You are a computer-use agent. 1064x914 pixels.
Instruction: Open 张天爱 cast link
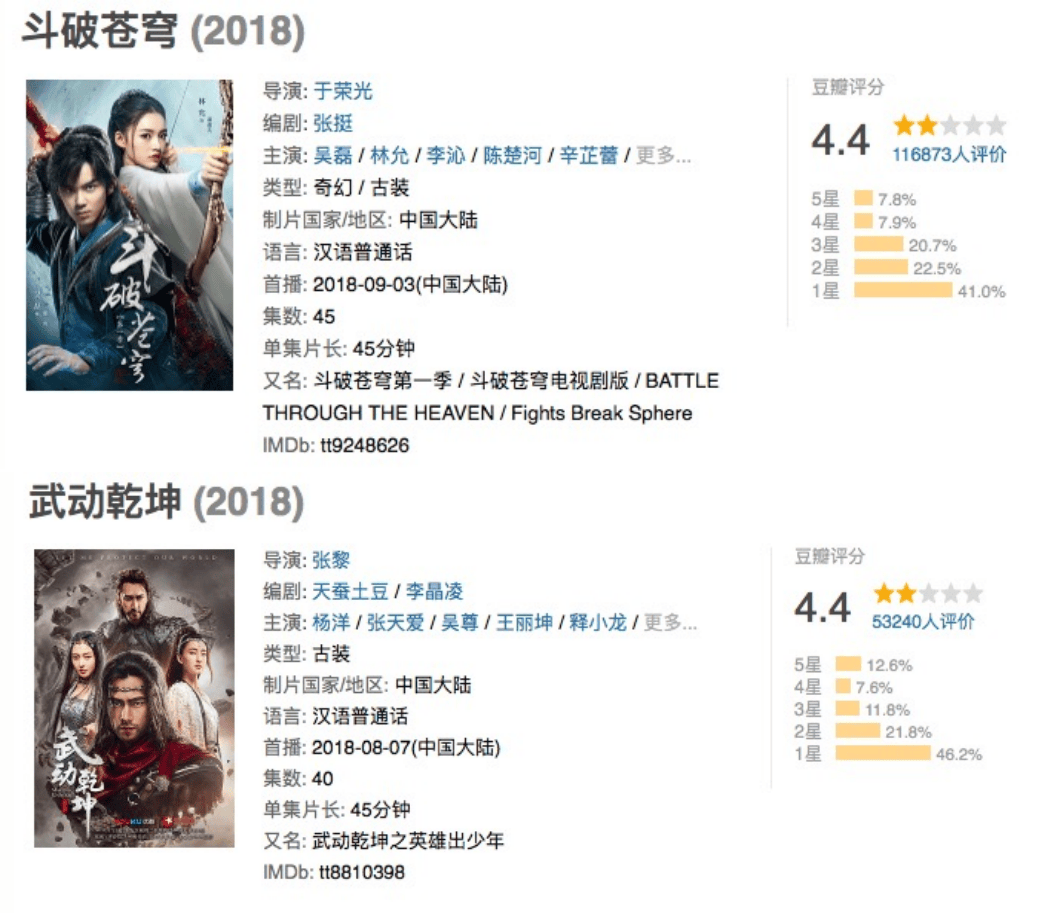tap(398, 623)
